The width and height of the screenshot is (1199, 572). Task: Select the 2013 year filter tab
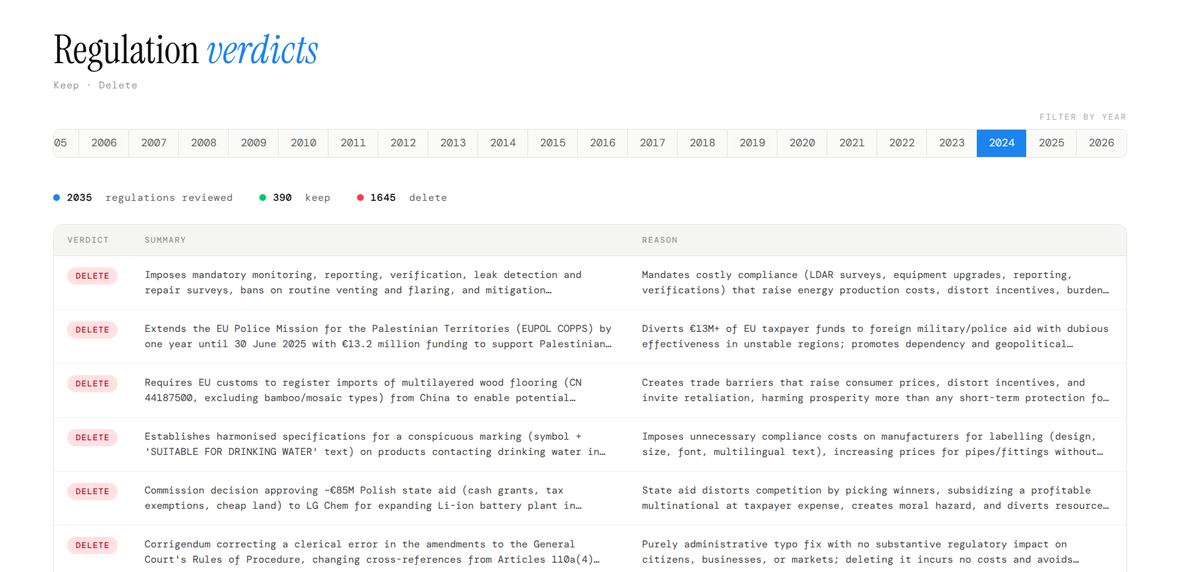(453, 143)
